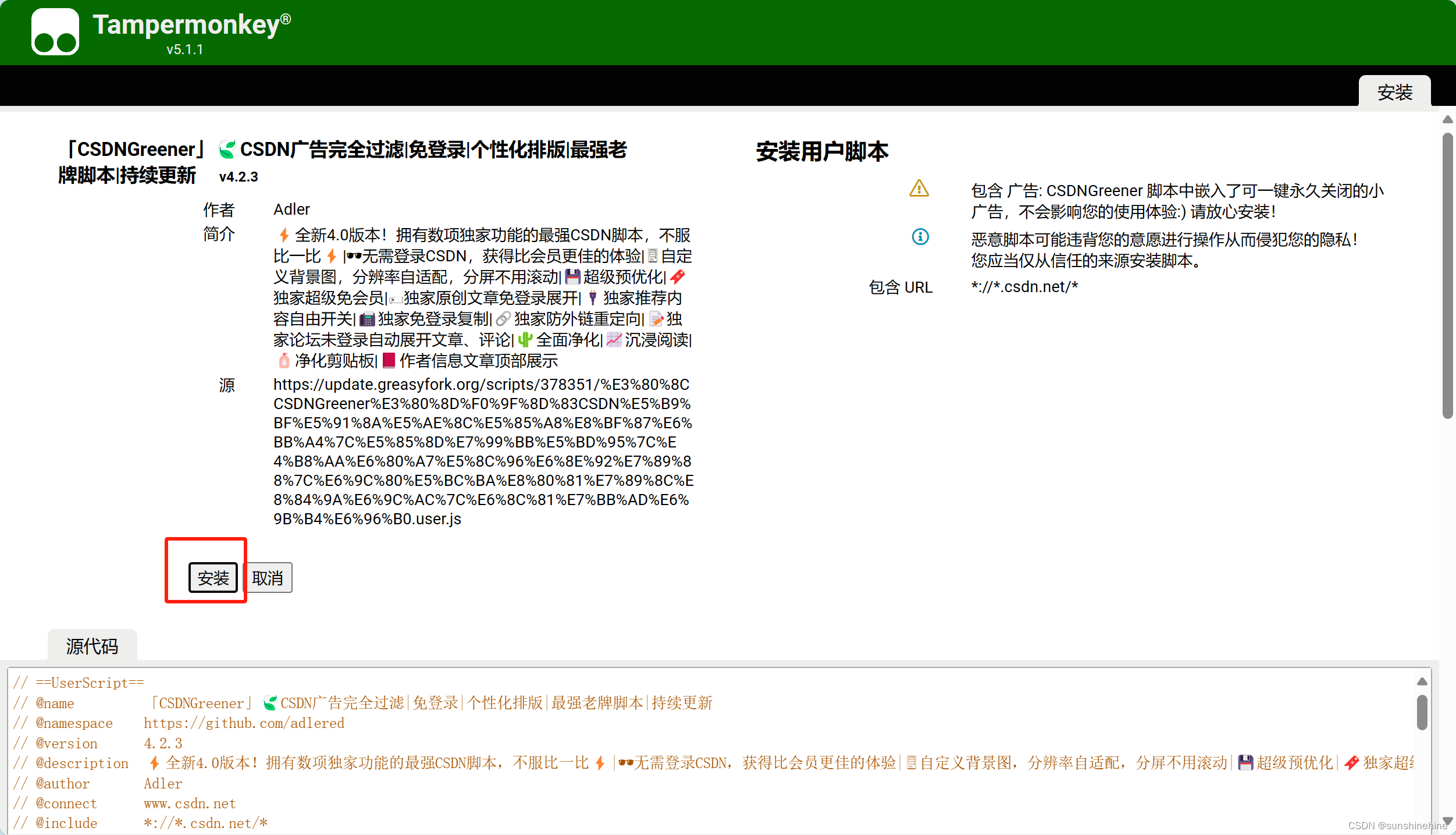
Task: Click the page scrollbar up arrow
Action: [x=1447, y=120]
